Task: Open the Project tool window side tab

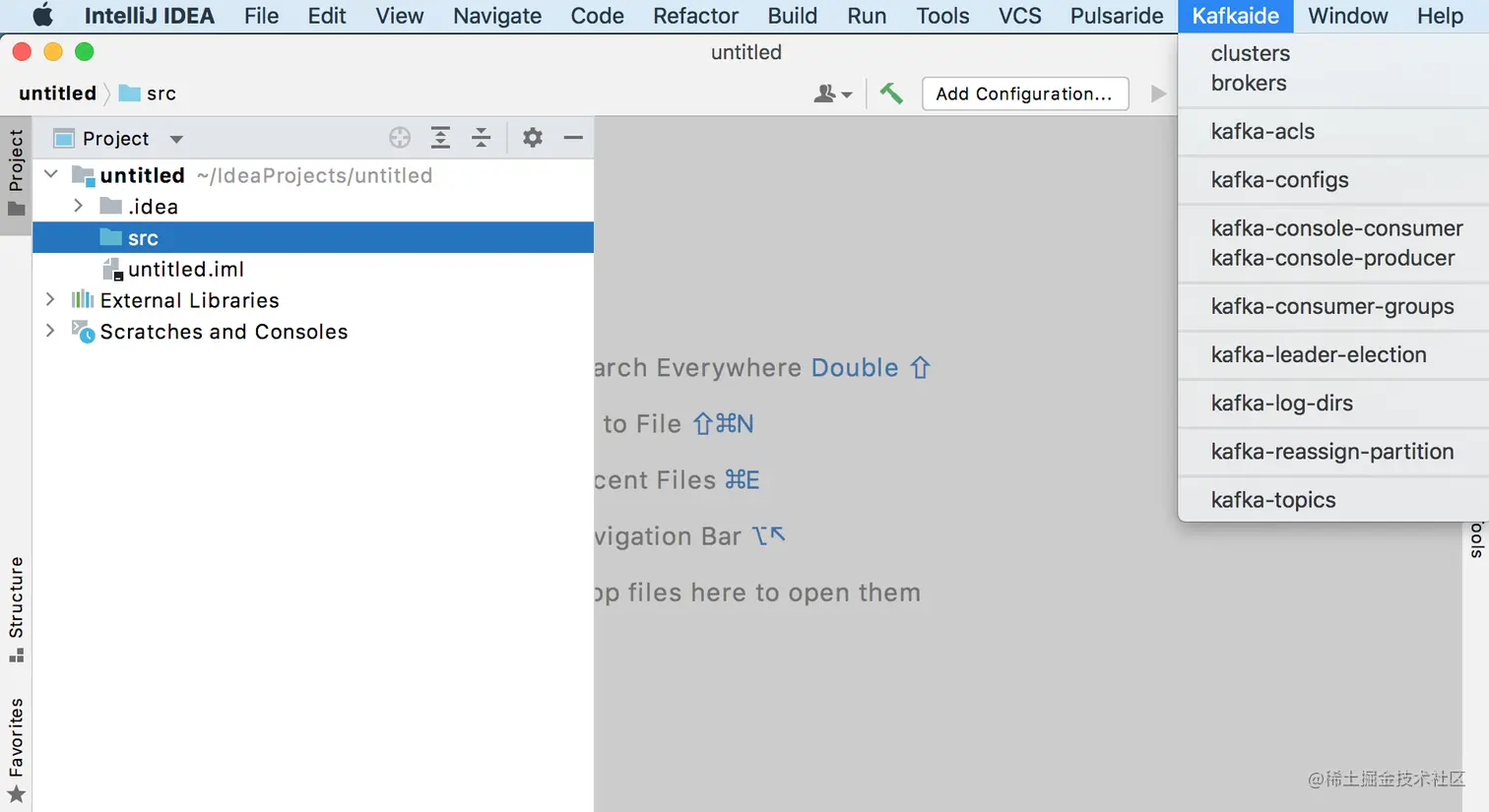Action: tap(16, 174)
